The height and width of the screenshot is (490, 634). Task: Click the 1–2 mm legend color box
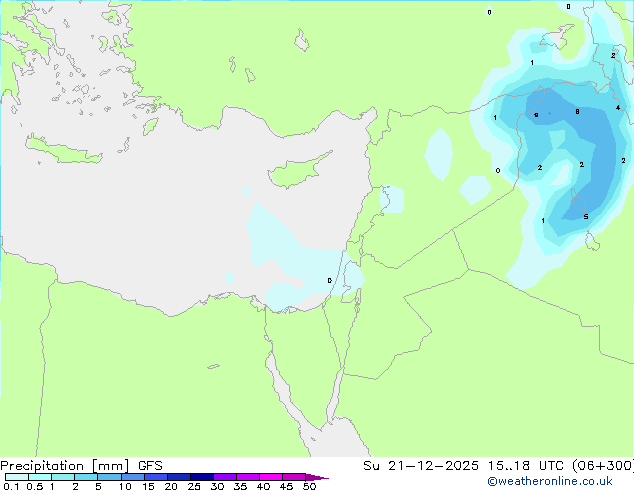pos(63,477)
